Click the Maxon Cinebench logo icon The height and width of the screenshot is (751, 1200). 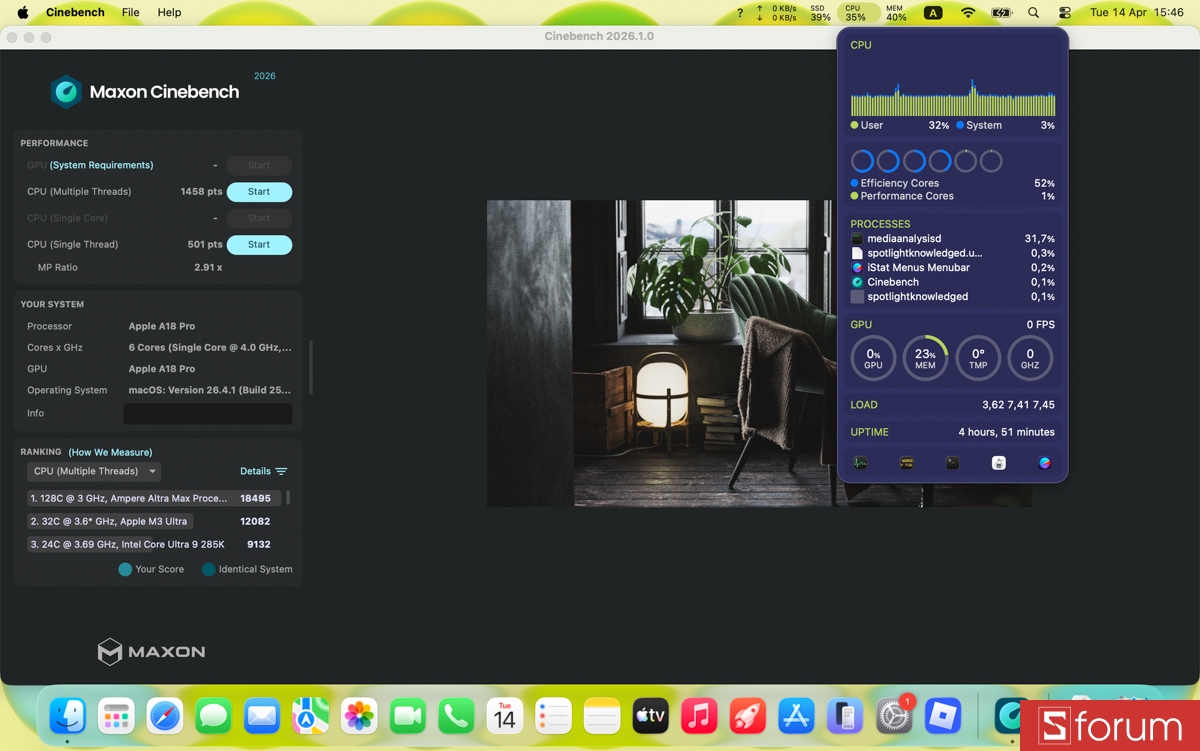point(66,92)
